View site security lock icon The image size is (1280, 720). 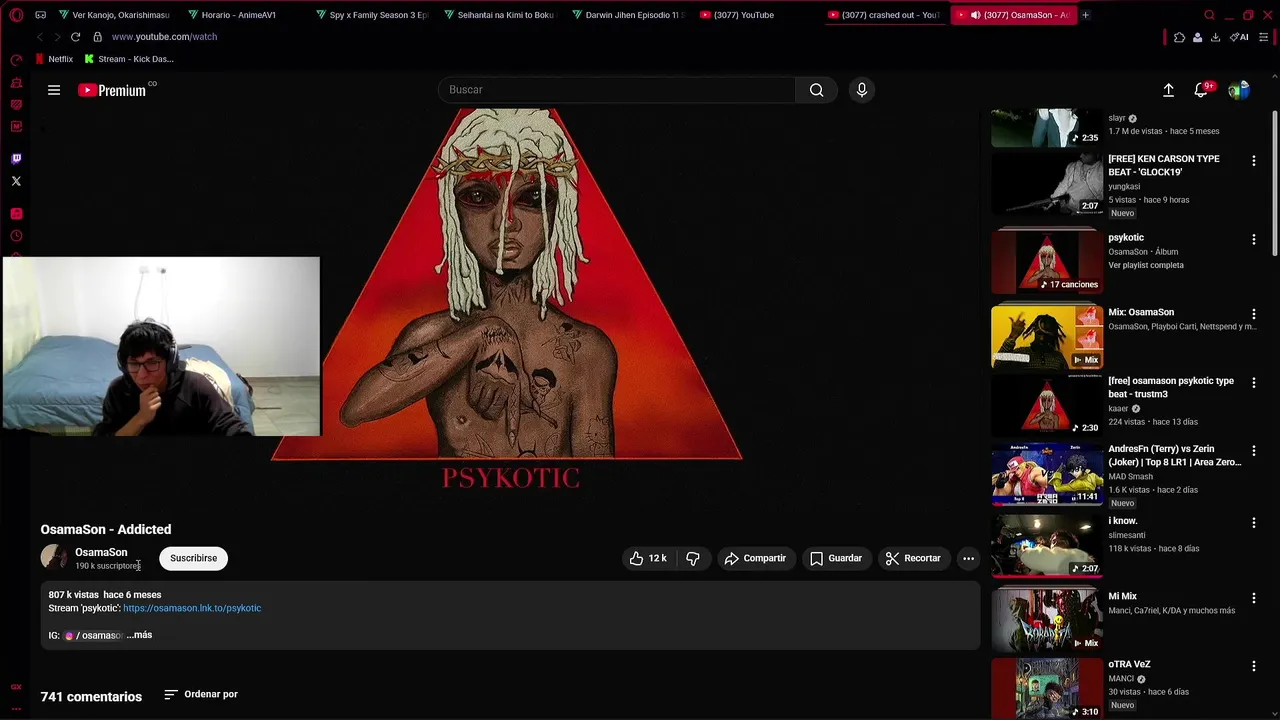click(x=97, y=37)
